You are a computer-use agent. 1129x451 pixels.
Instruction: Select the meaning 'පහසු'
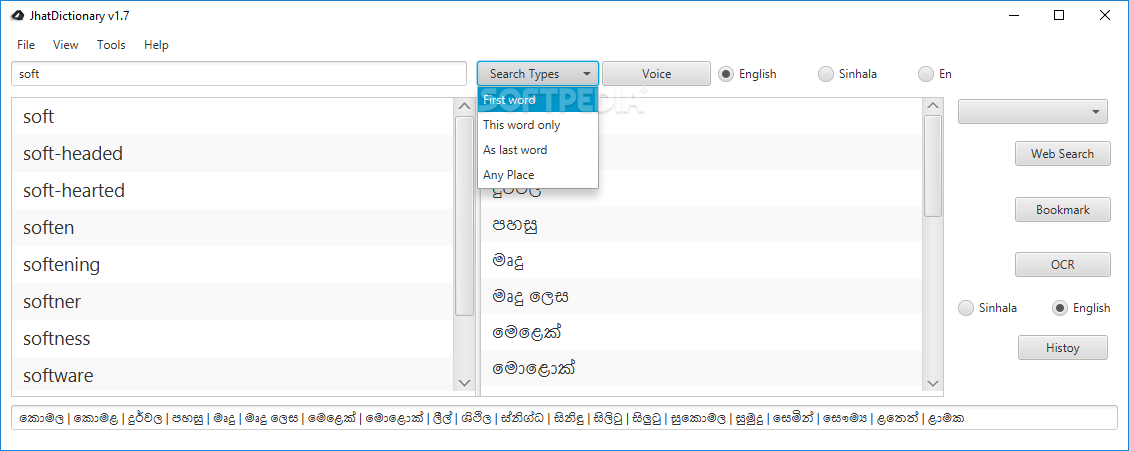(x=701, y=224)
